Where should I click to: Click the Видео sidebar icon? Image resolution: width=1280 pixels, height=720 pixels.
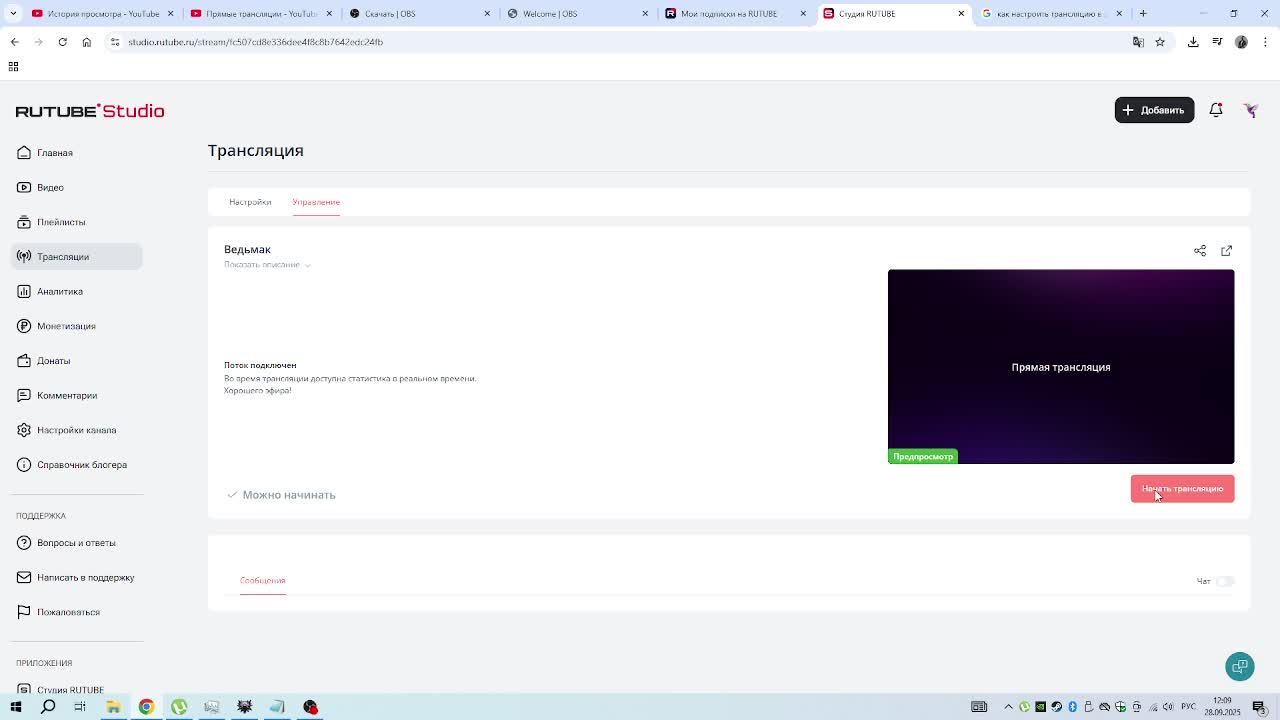(24, 187)
